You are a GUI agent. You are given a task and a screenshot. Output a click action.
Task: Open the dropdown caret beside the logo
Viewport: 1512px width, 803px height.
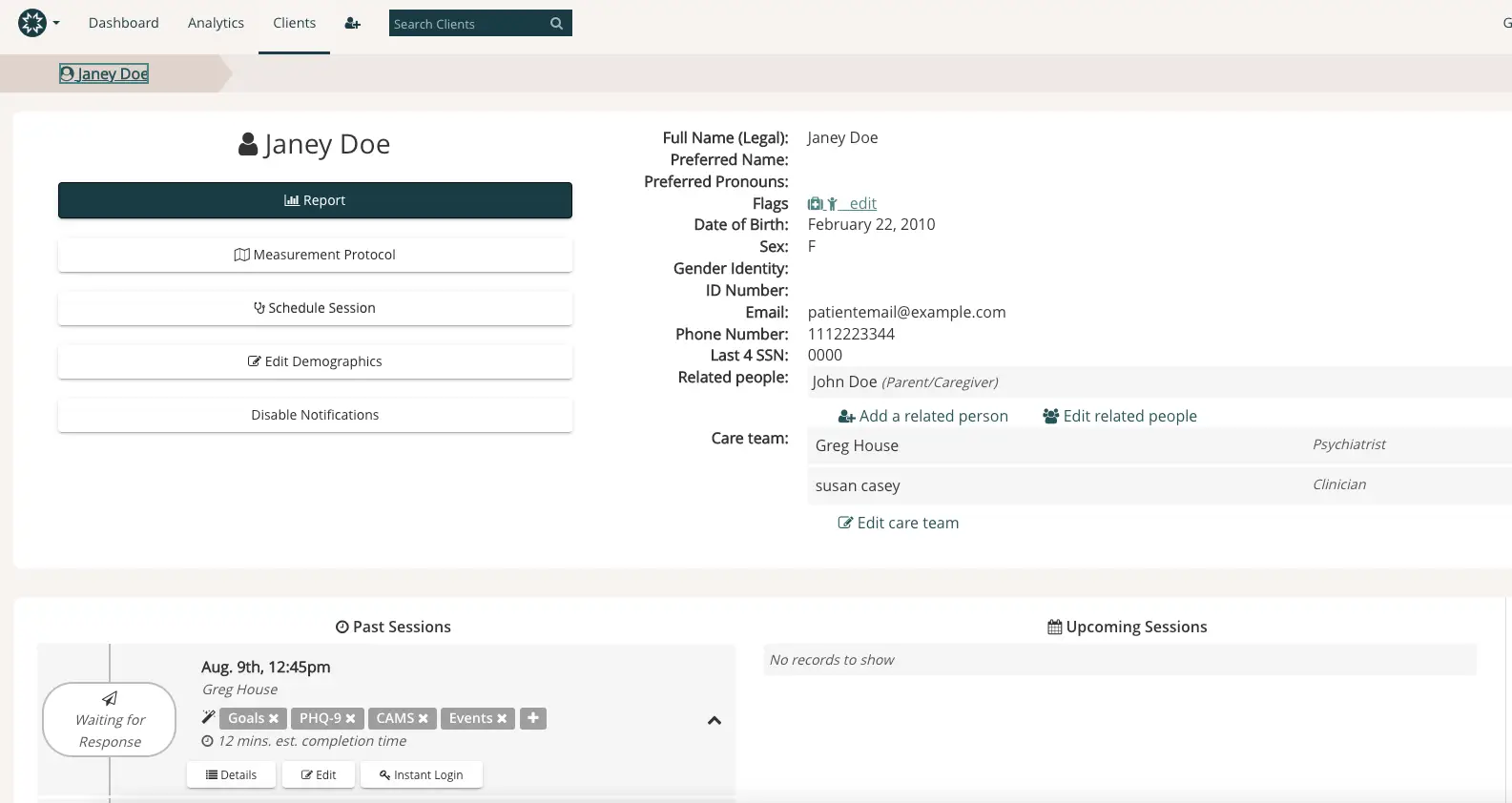pos(56,23)
